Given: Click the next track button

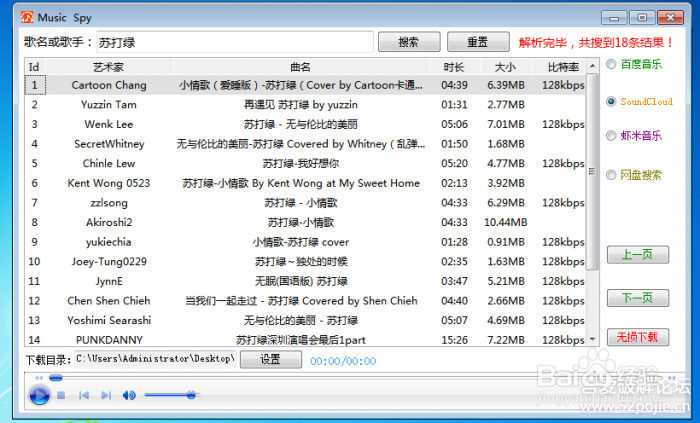Looking at the screenshot, I should coord(106,395).
